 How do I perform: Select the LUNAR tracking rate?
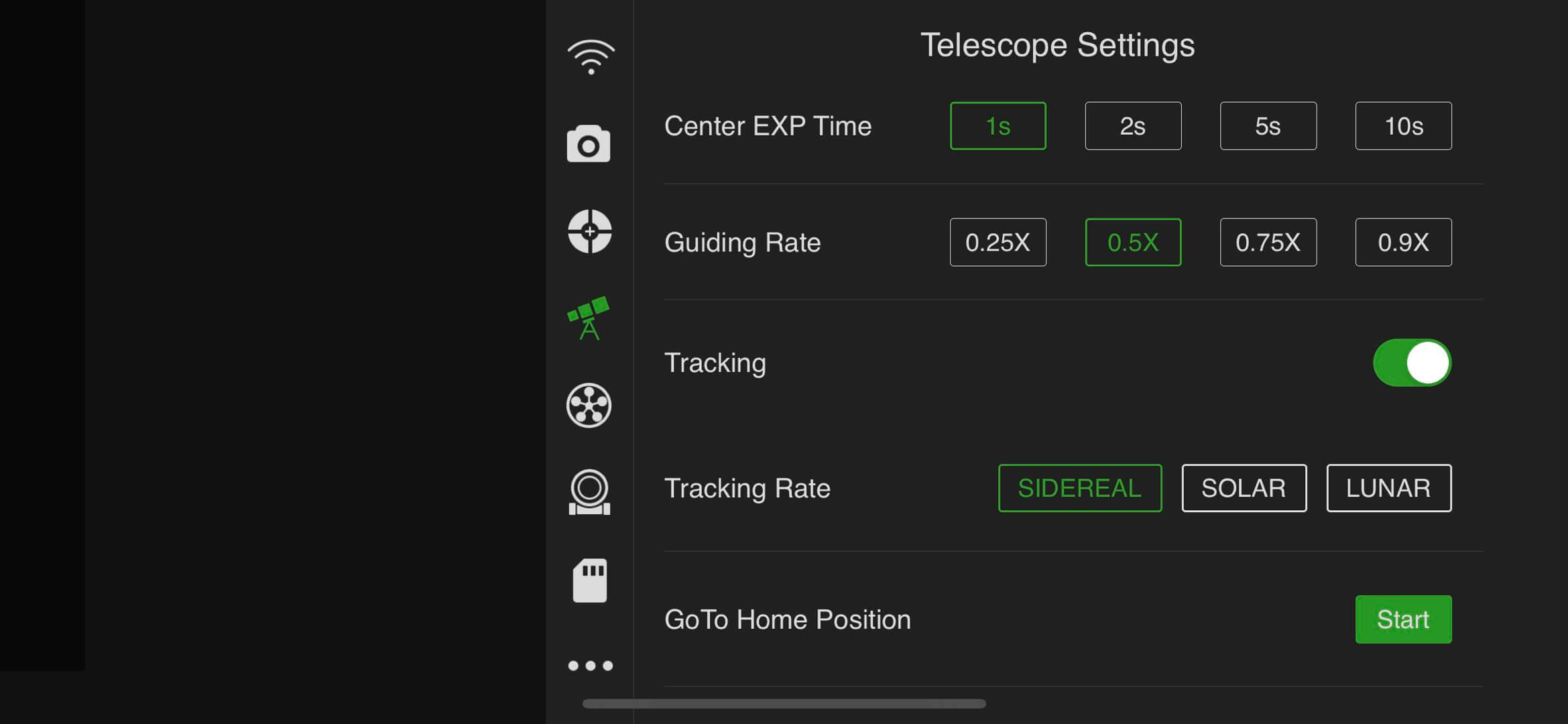pyautogui.click(x=1388, y=488)
